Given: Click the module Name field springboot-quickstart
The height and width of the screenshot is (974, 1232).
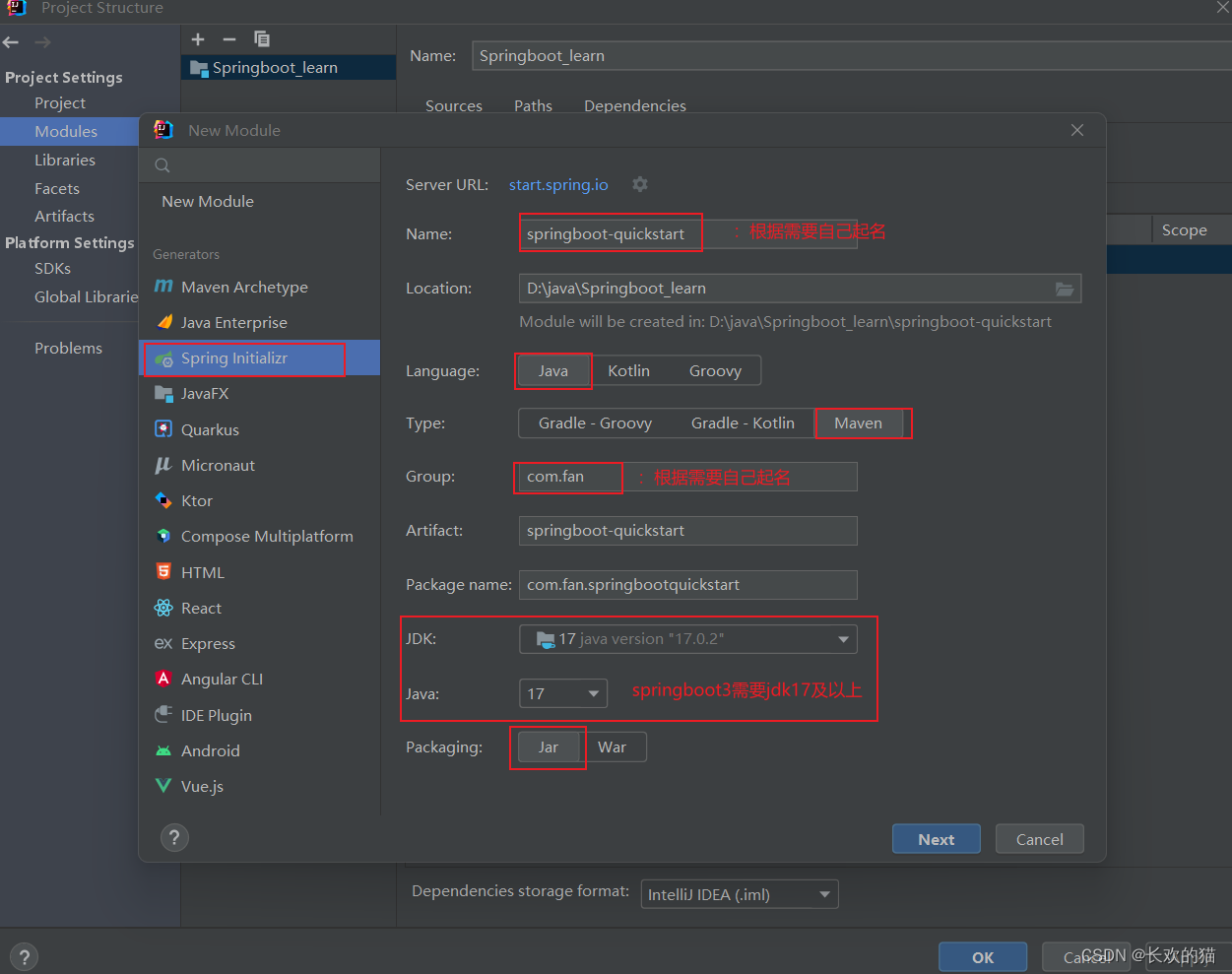Looking at the screenshot, I should coord(687,234).
